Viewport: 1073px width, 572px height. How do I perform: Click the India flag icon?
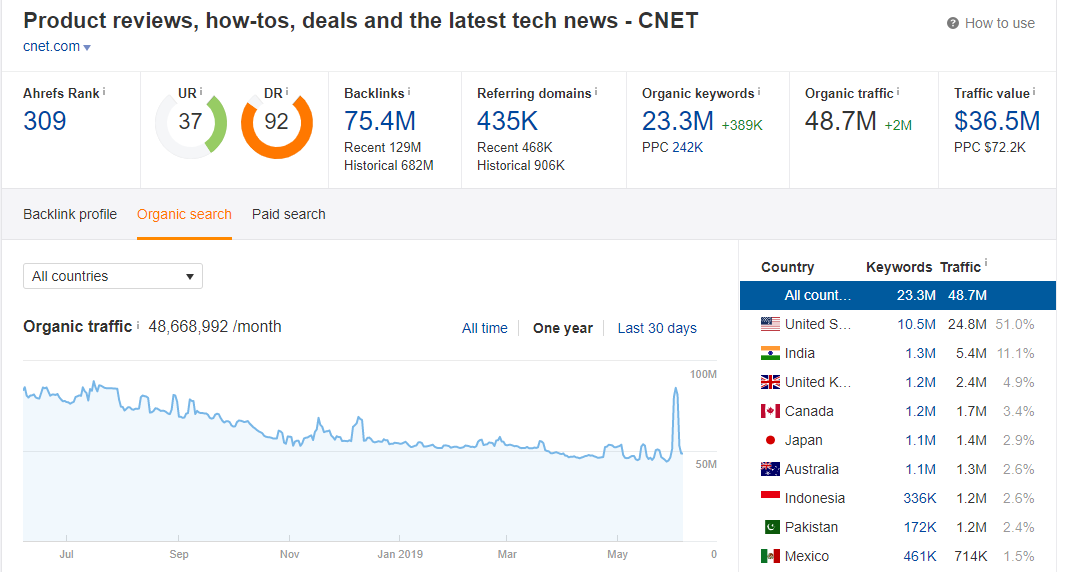click(x=770, y=353)
